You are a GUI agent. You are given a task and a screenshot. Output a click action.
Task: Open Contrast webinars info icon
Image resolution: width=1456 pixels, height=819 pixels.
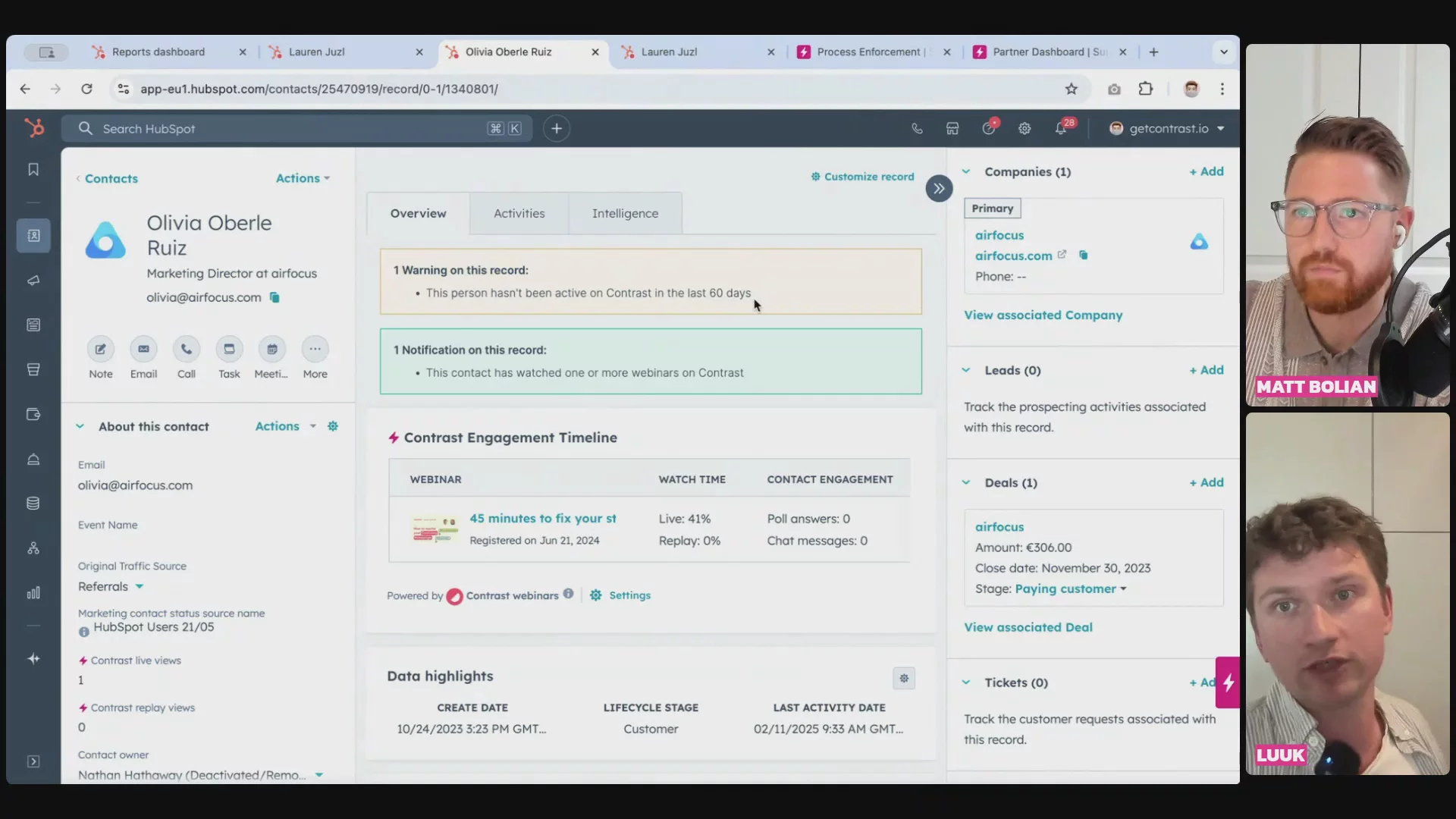[568, 594]
